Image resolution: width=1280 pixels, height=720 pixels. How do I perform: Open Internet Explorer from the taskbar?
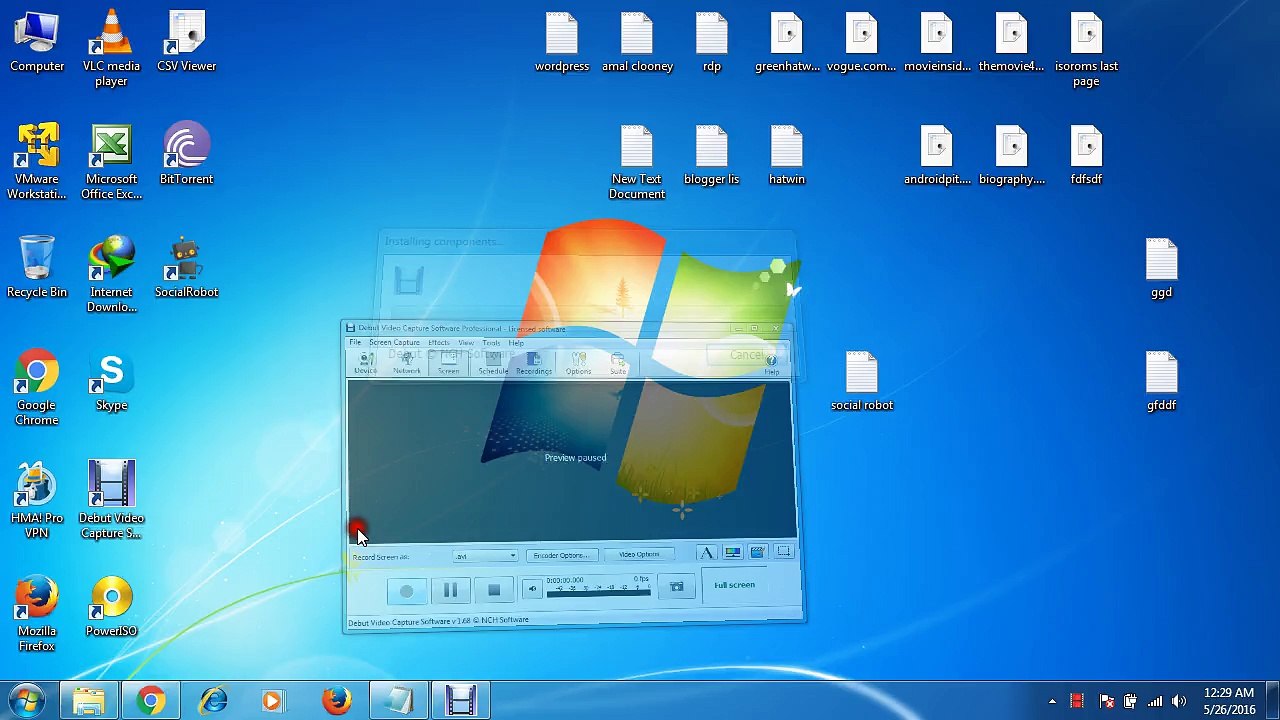tap(213, 700)
